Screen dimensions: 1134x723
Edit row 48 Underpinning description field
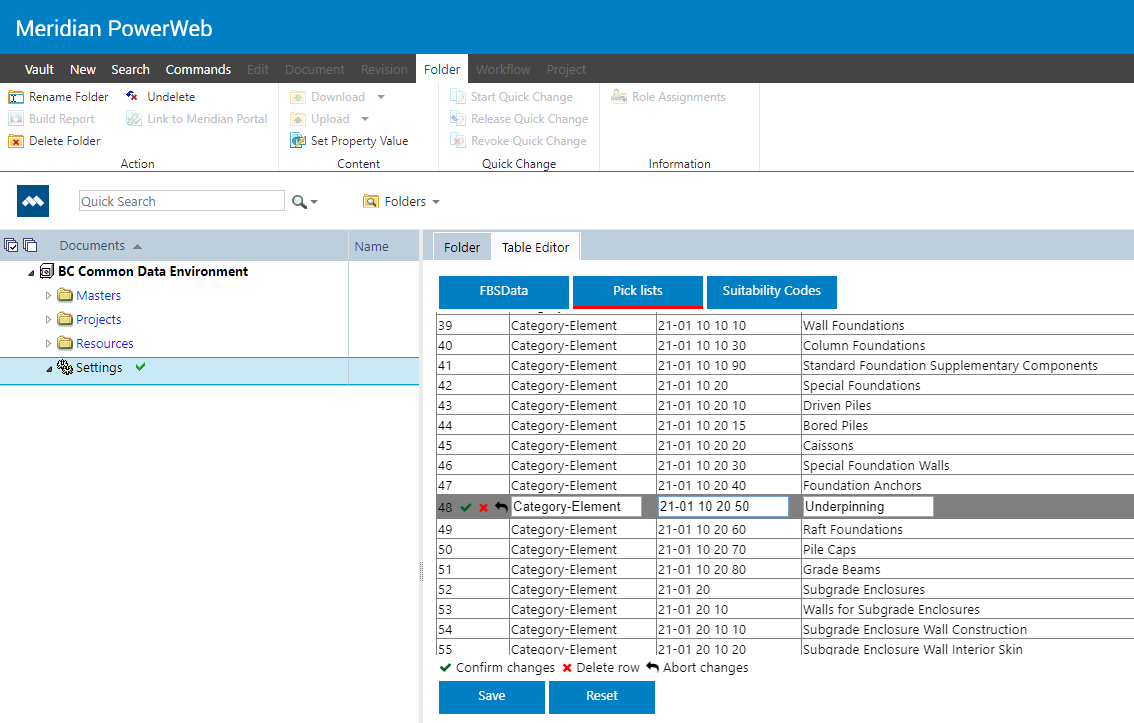869,507
